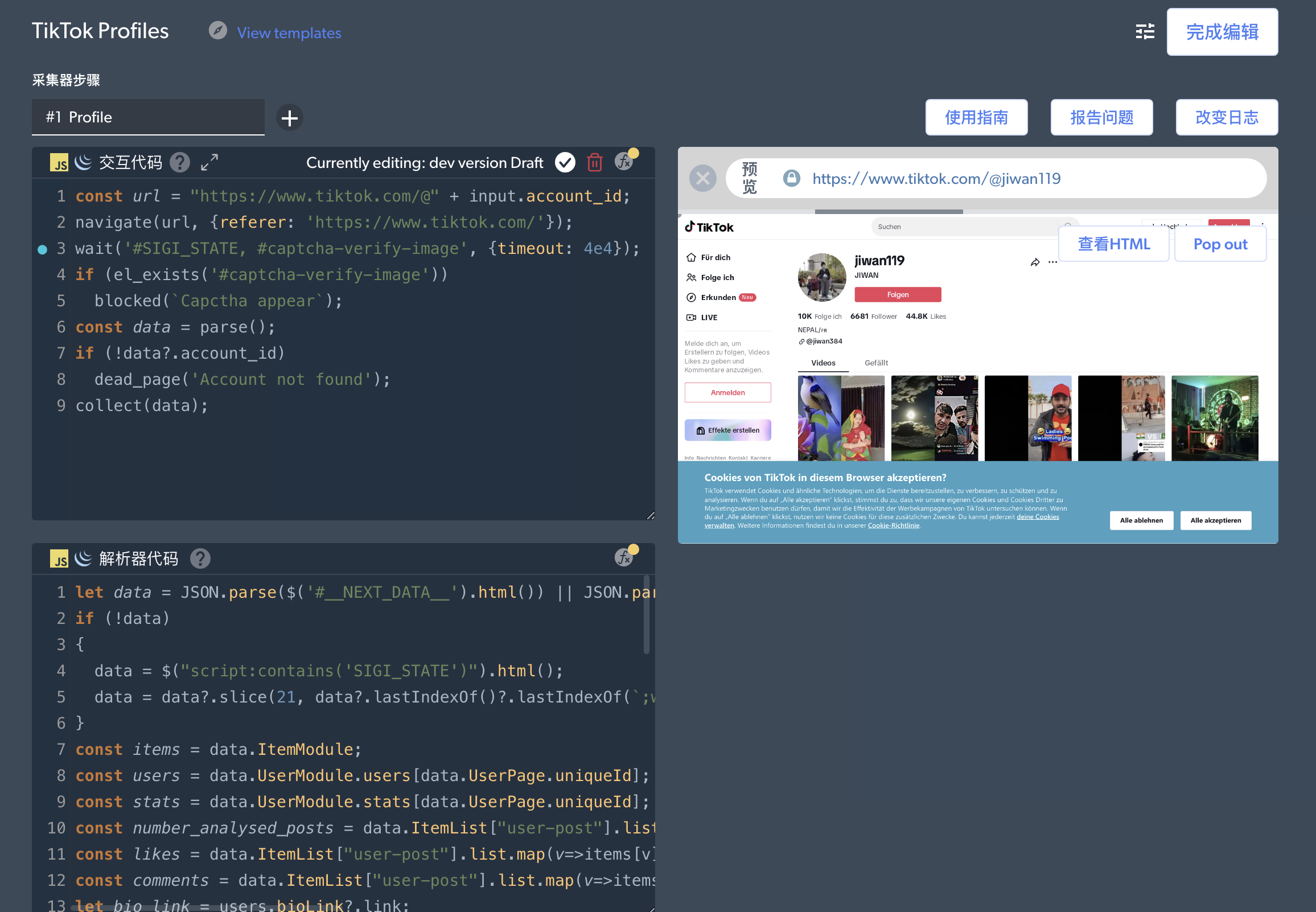Click text 'Account not found' on line 8

281,379
